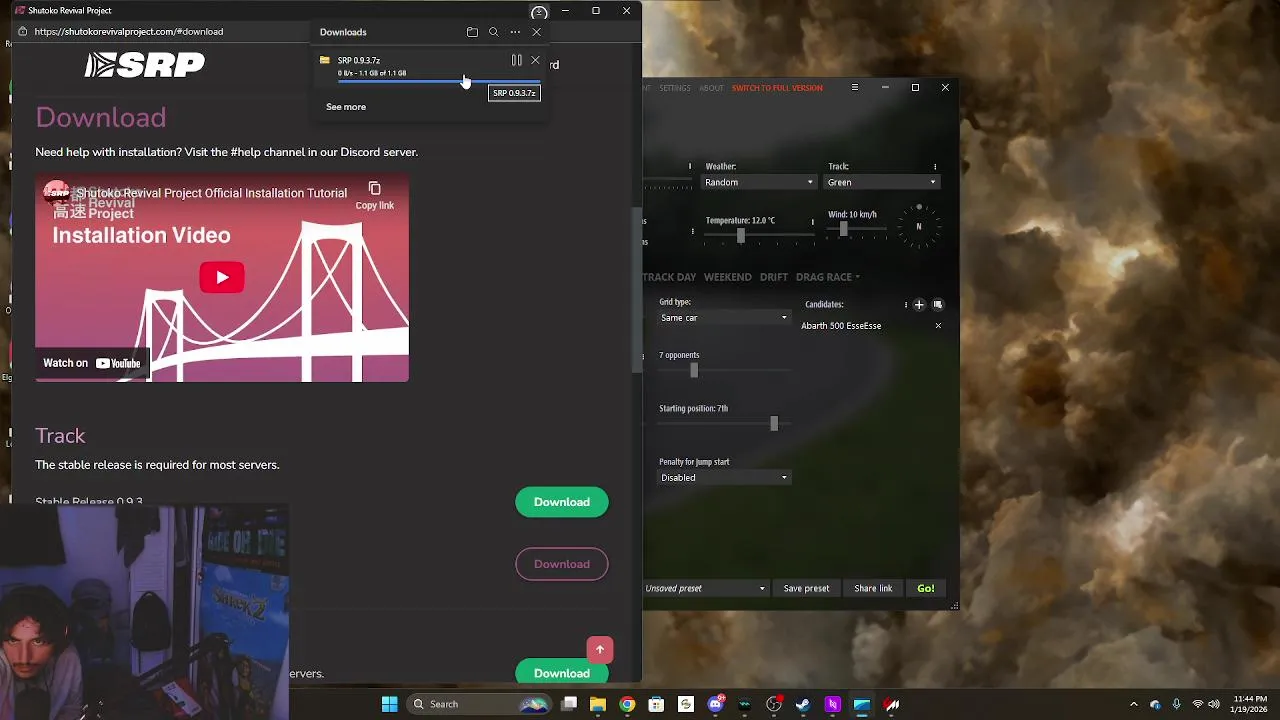Click the search icon in Downloads panel

point(493,32)
